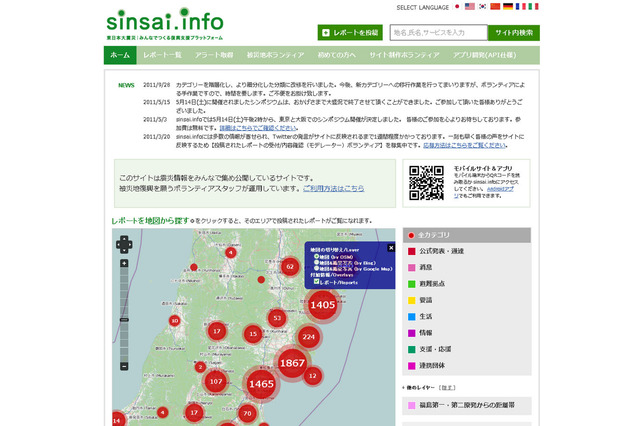
Task: Select the Google Map aerial radio option
Action: [316, 268]
